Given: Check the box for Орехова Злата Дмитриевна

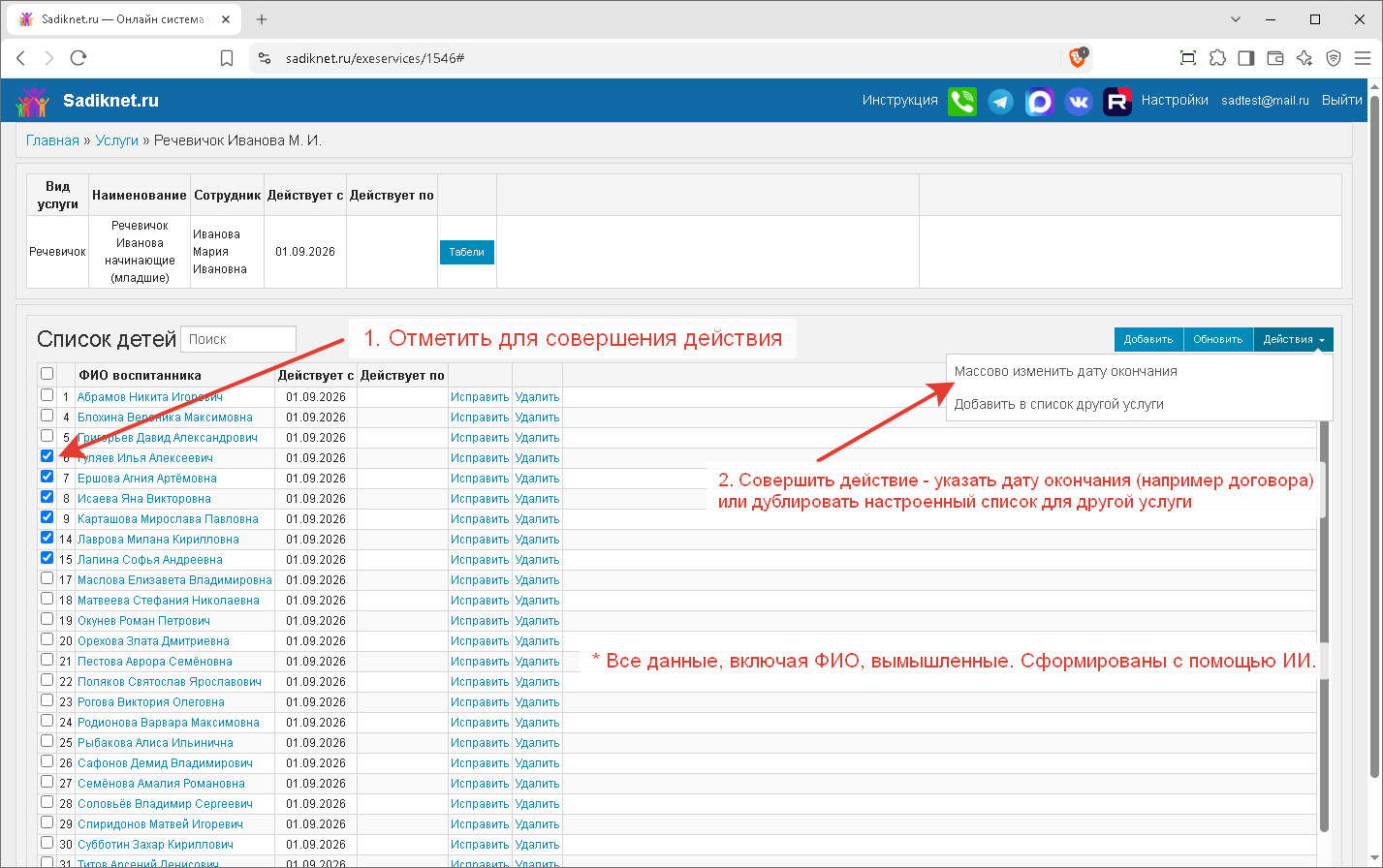Looking at the screenshot, I should click(x=47, y=639).
